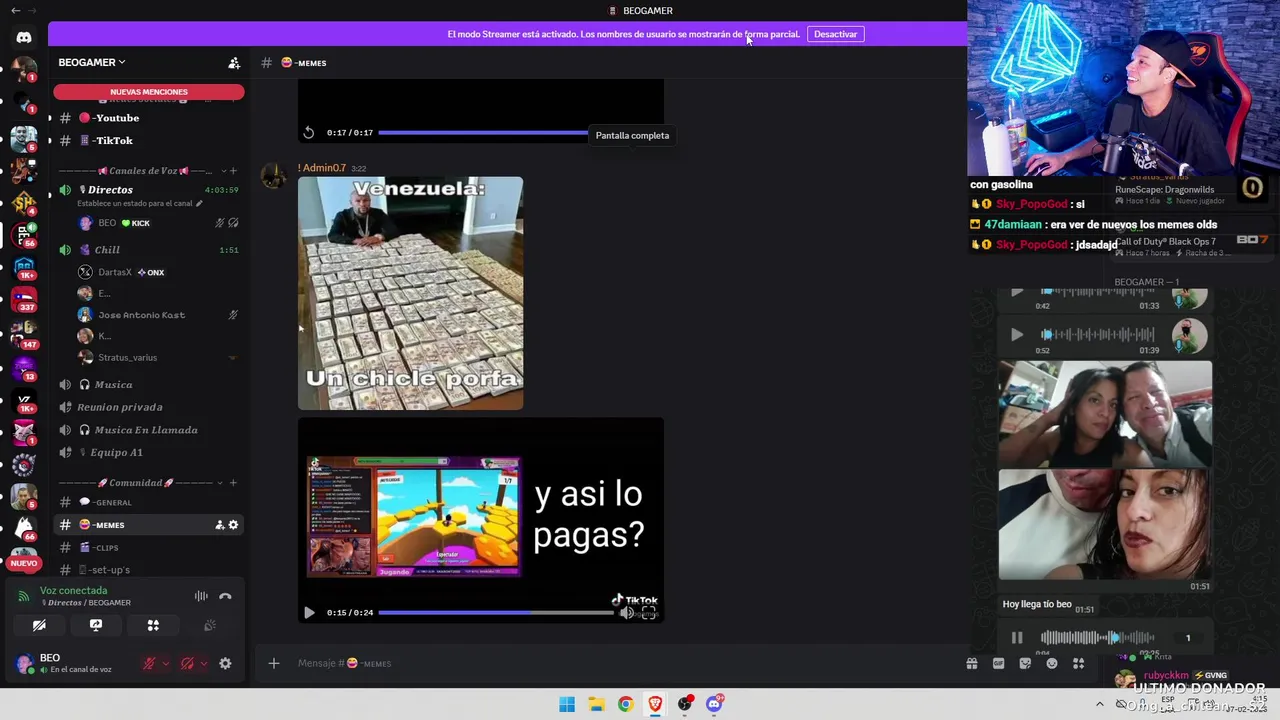Edit -memes channel settings gear
Screen dimensions: 1280x720
234,525
